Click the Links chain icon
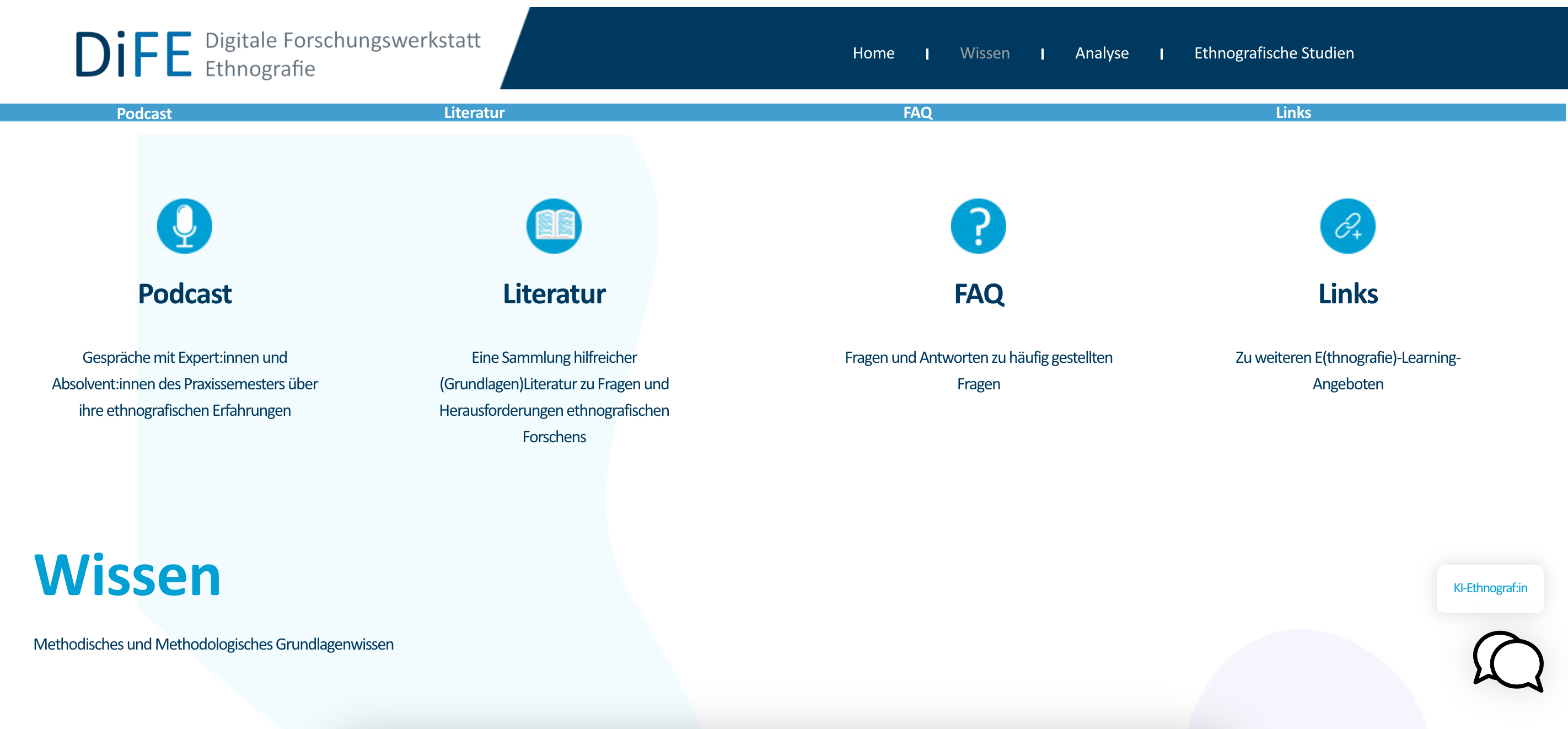This screenshot has width=1568, height=729. (1347, 226)
